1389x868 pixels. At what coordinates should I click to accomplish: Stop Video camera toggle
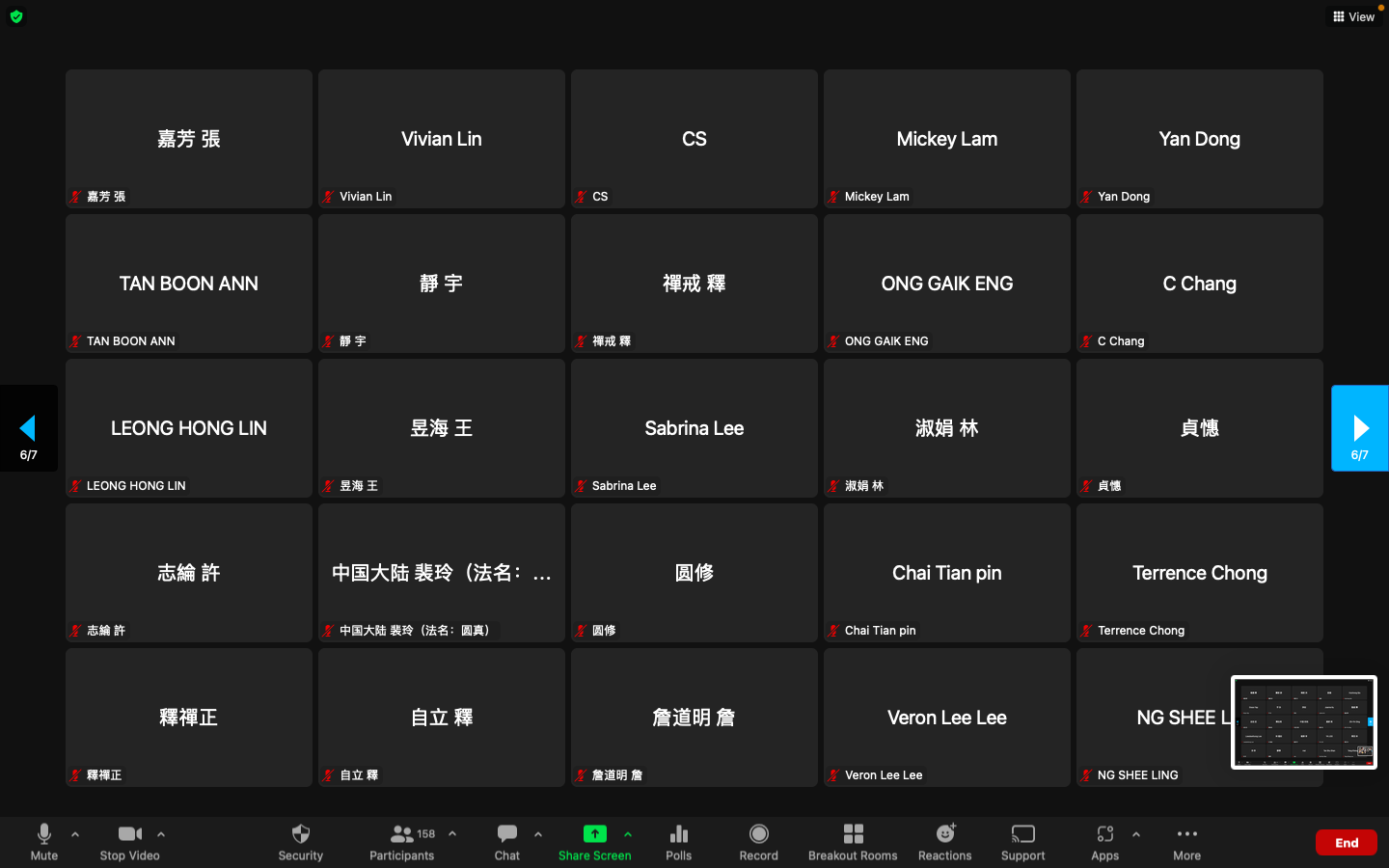tap(129, 841)
